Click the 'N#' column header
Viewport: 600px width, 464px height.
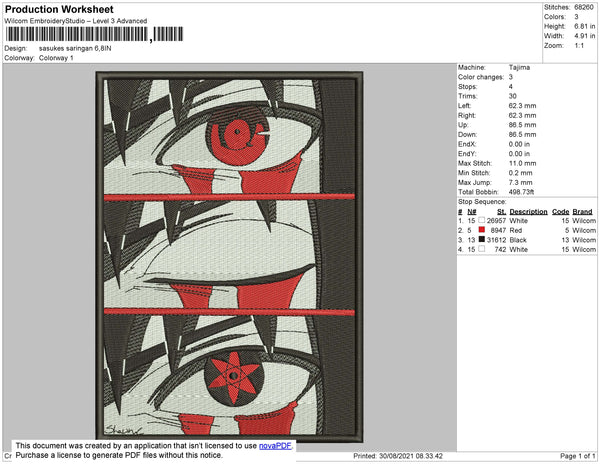coord(472,212)
